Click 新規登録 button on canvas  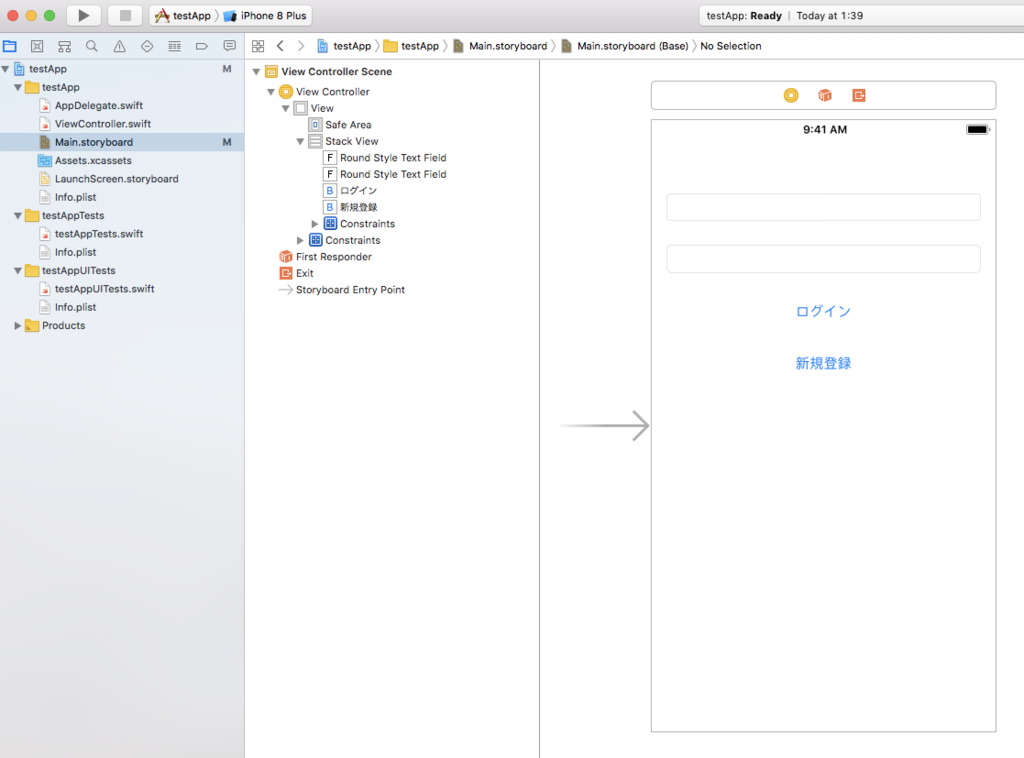823,363
